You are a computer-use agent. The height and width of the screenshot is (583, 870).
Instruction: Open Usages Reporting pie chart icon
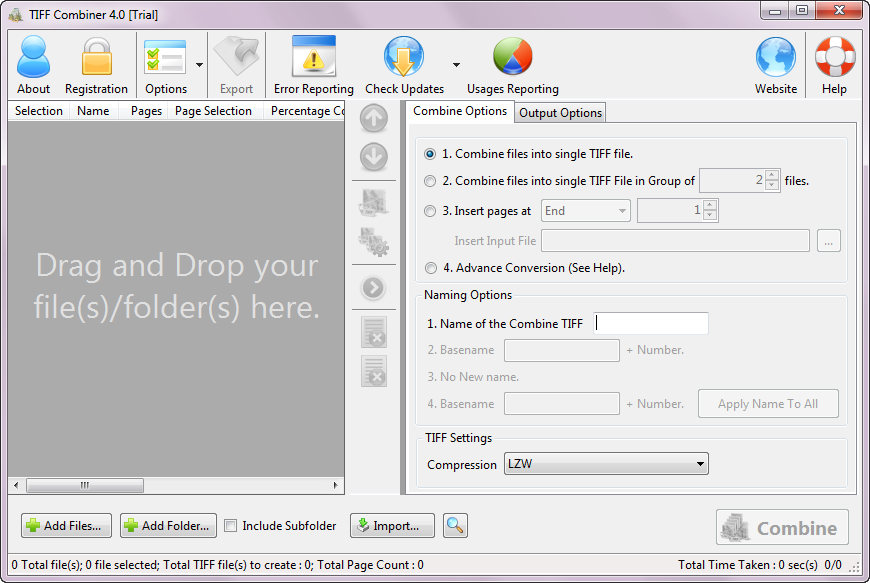coord(512,64)
